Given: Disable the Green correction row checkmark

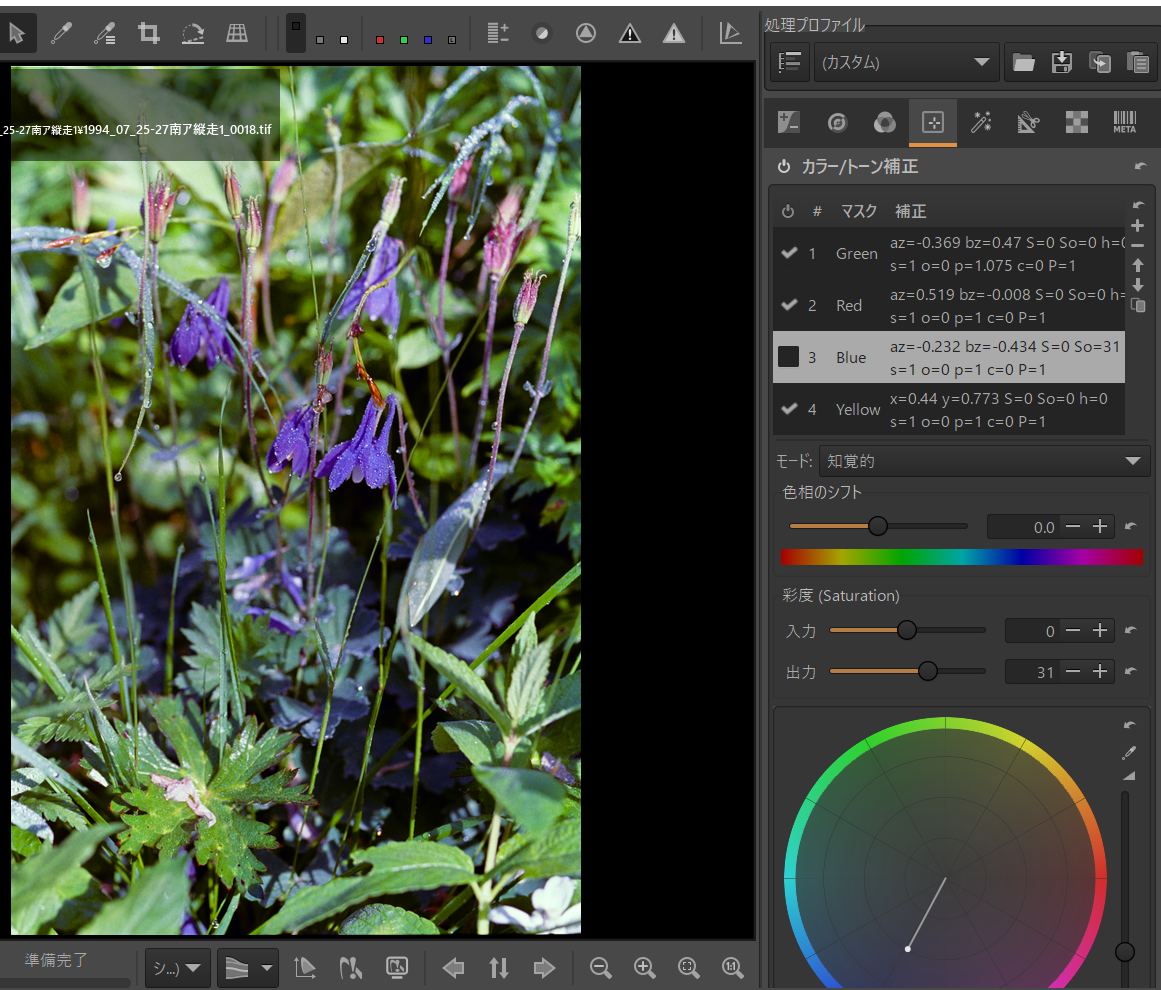Looking at the screenshot, I should pyautogui.click(x=789, y=253).
